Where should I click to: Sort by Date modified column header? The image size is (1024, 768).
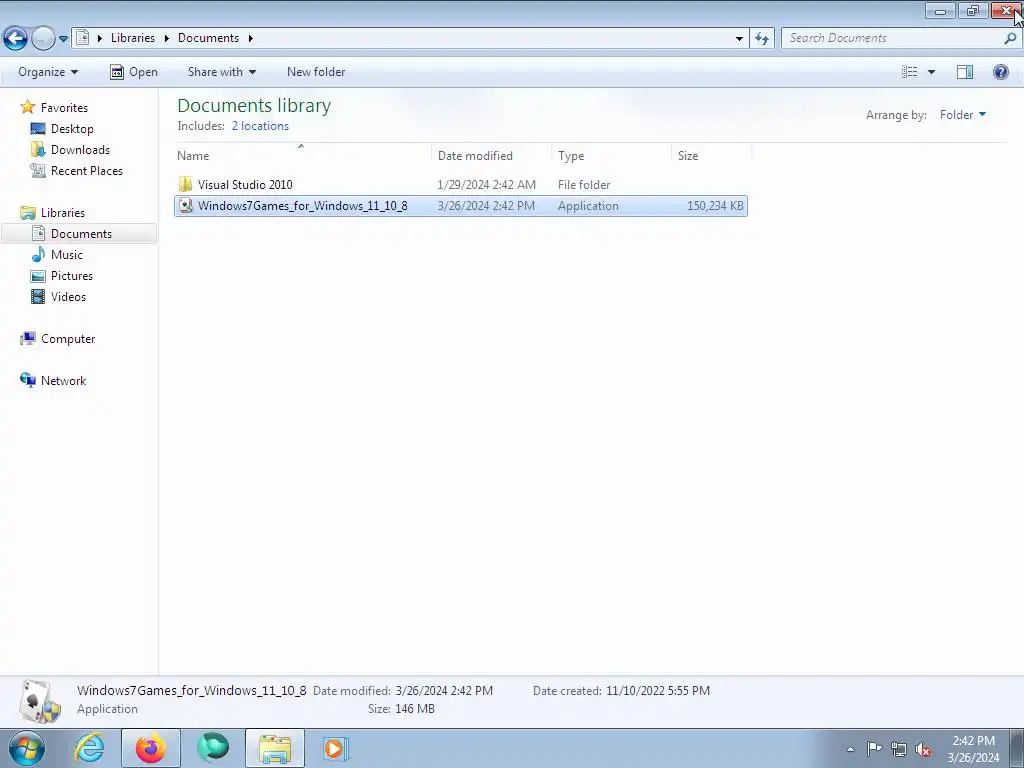click(491, 155)
